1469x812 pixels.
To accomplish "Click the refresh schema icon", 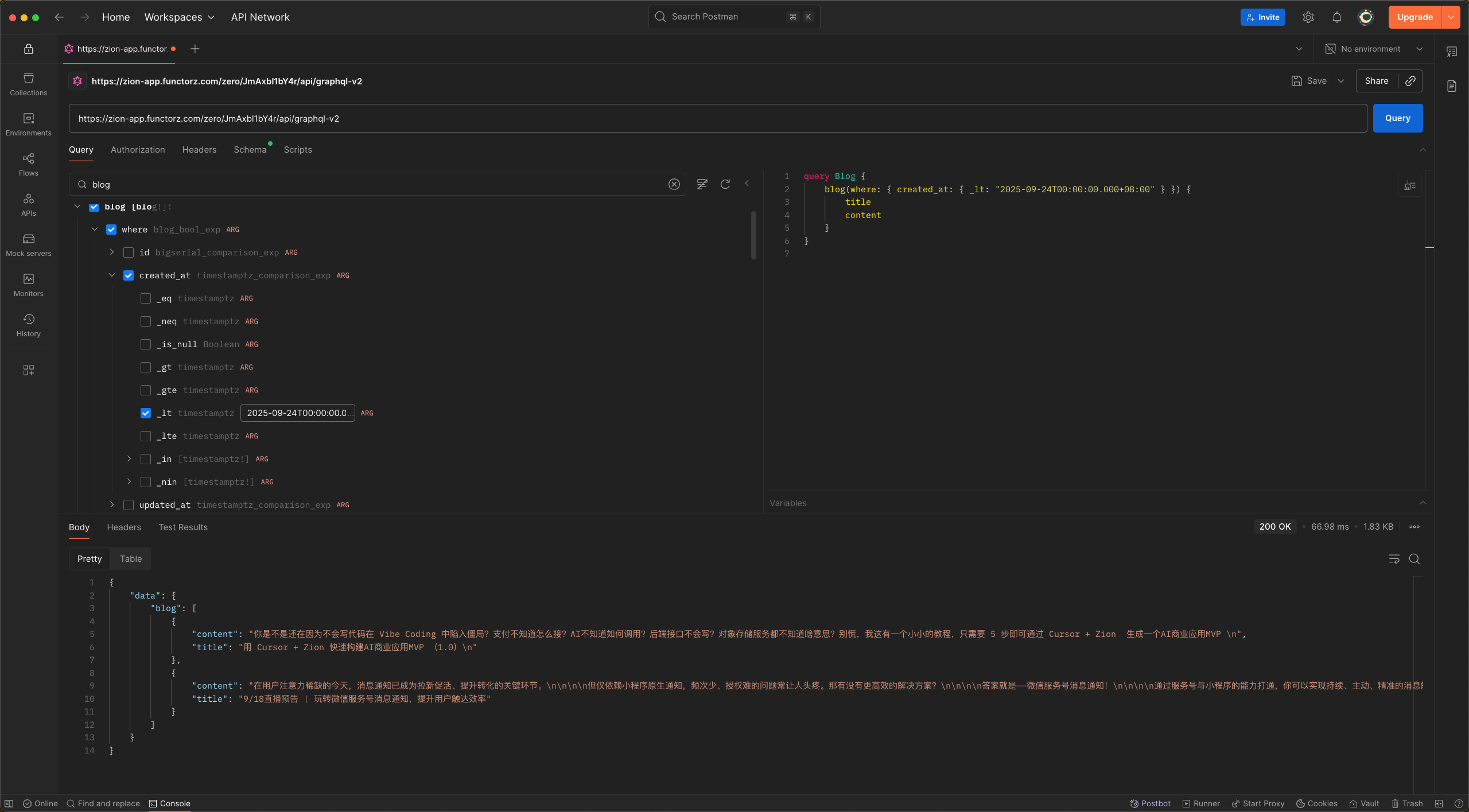I will point(725,184).
